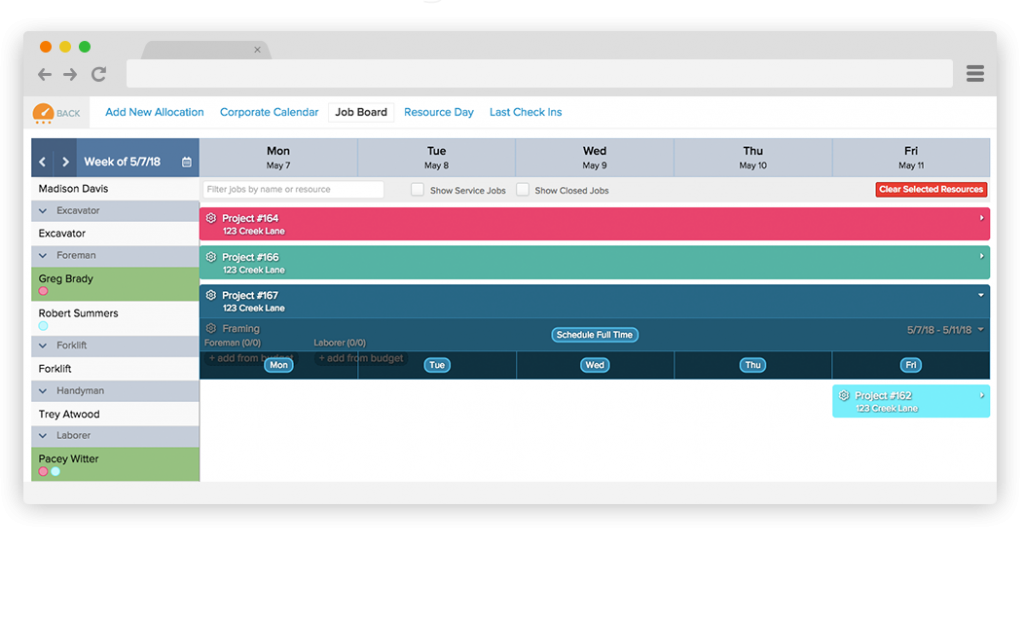The image size is (1024, 621).
Task: Click the pink dot under Greg Brady
Action: pos(43,291)
